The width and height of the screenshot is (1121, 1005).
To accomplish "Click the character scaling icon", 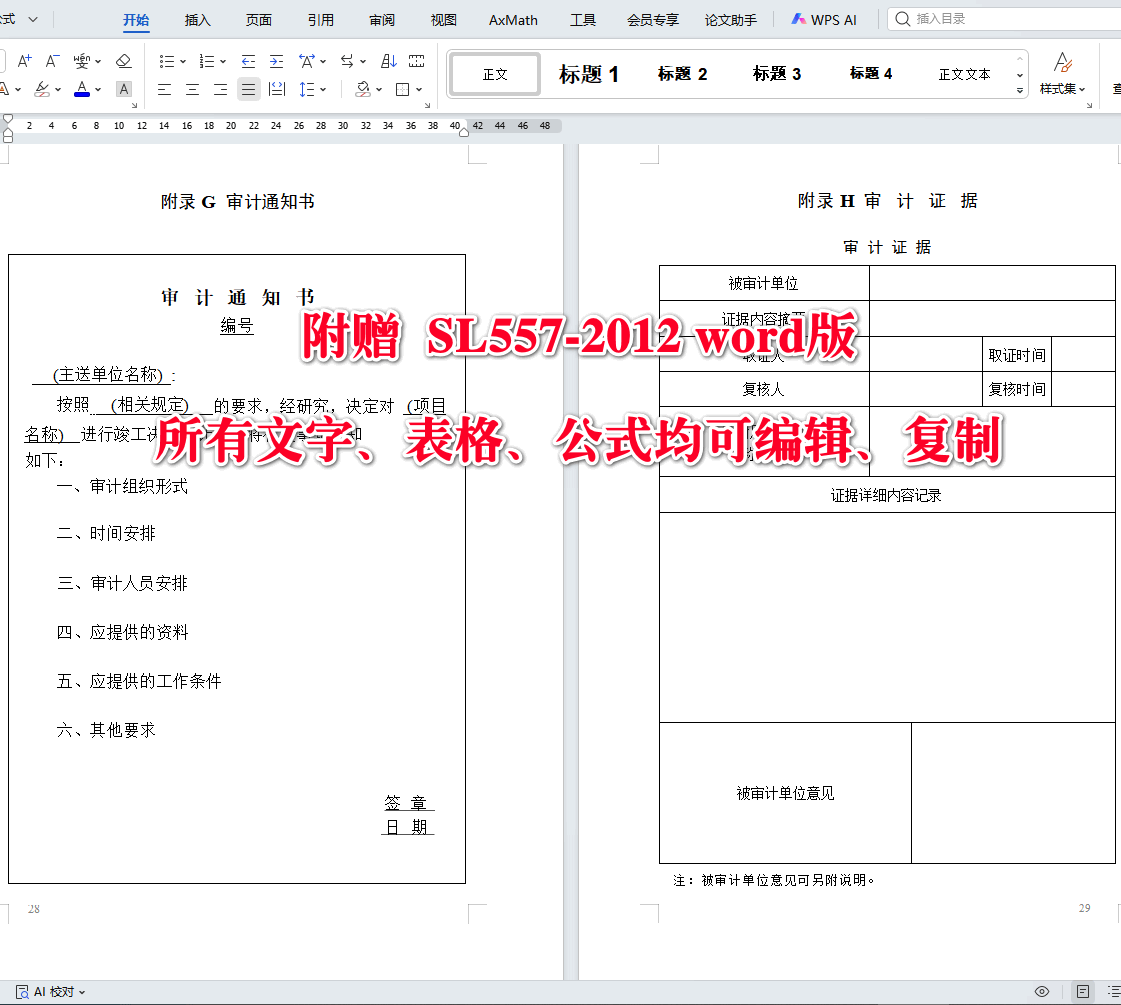I will tap(307, 61).
